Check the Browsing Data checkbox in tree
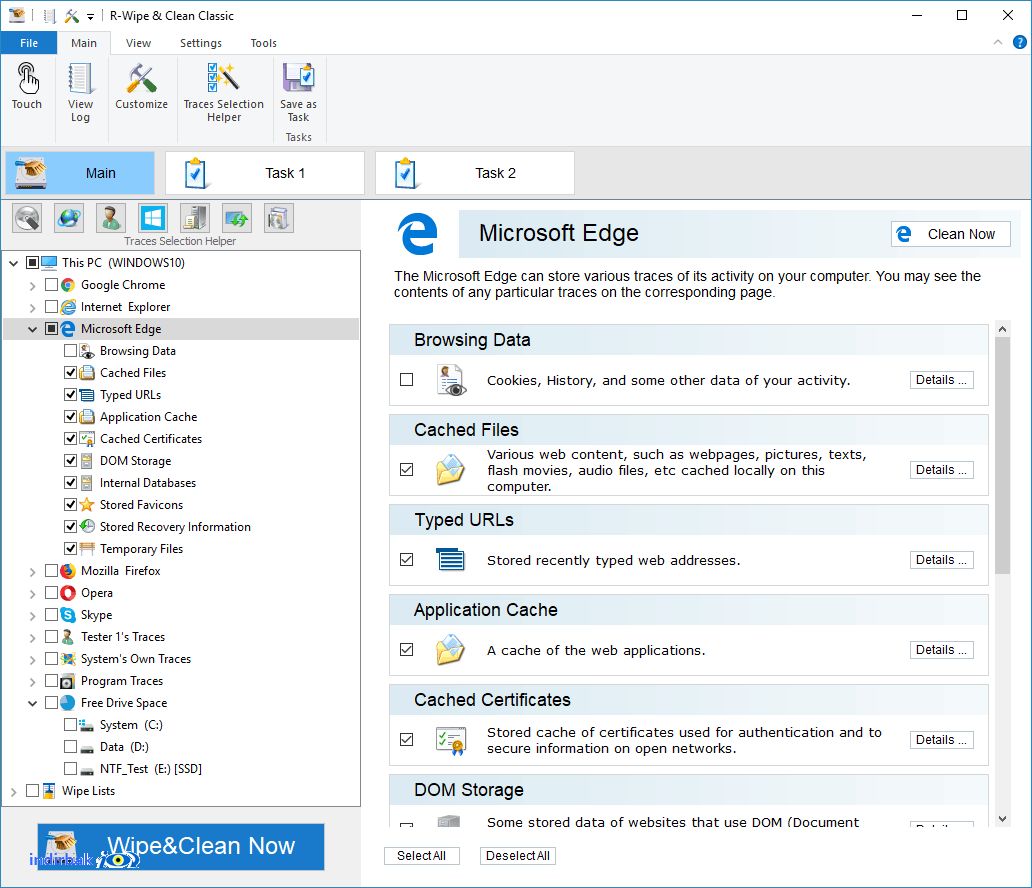This screenshot has width=1032, height=888. tap(70, 351)
